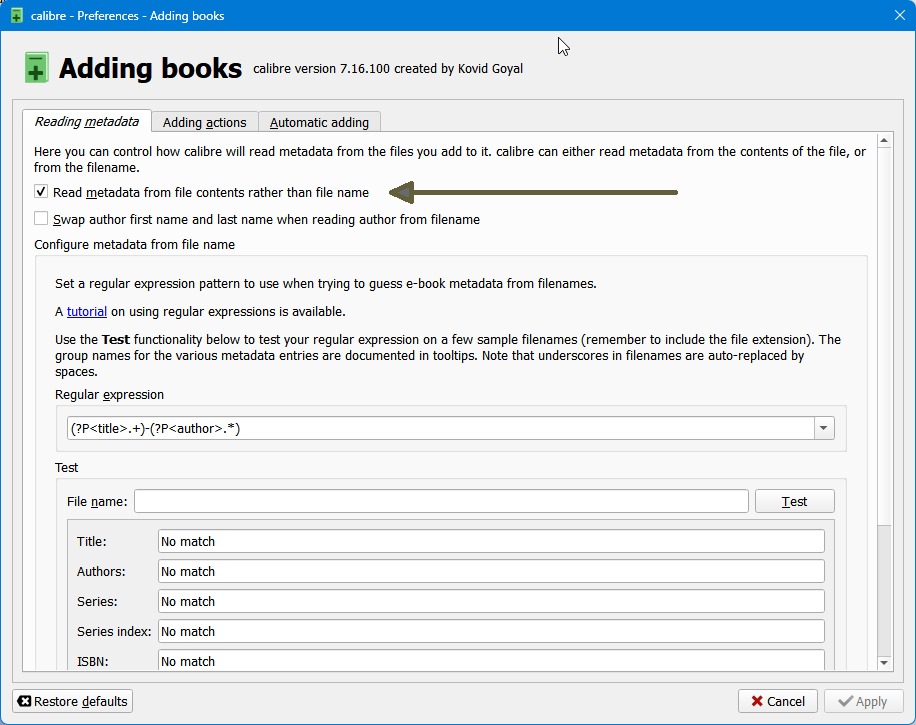Click the scroll up arrow of the scrollbar
The height and width of the screenshot is (725, 916).
click(x=884, y=141)
